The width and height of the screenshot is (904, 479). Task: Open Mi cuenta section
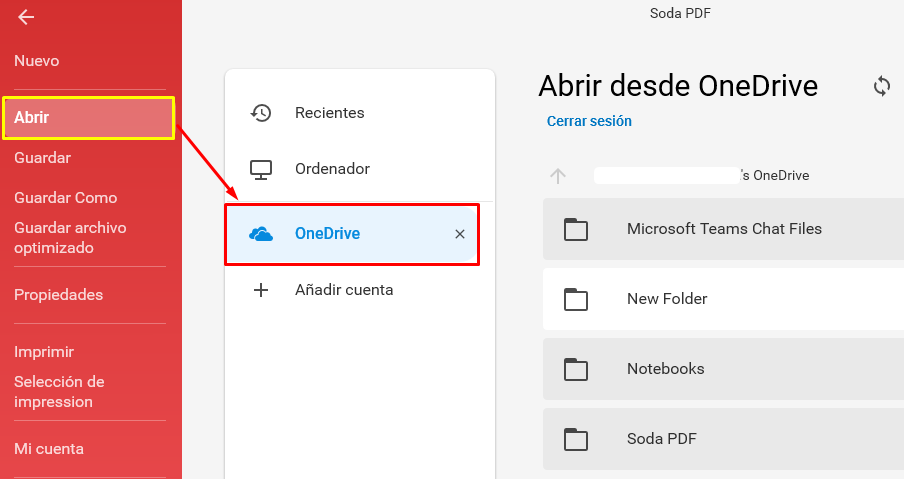[48, 448]
